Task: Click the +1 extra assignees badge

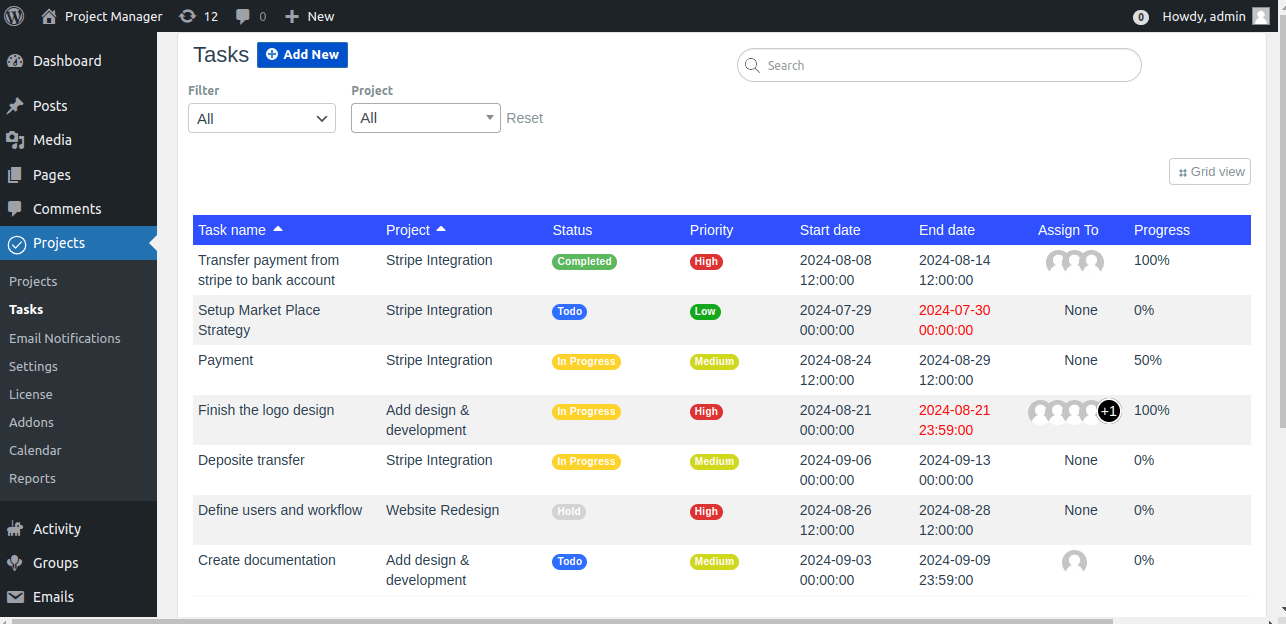Action: tap(1109, 411)
